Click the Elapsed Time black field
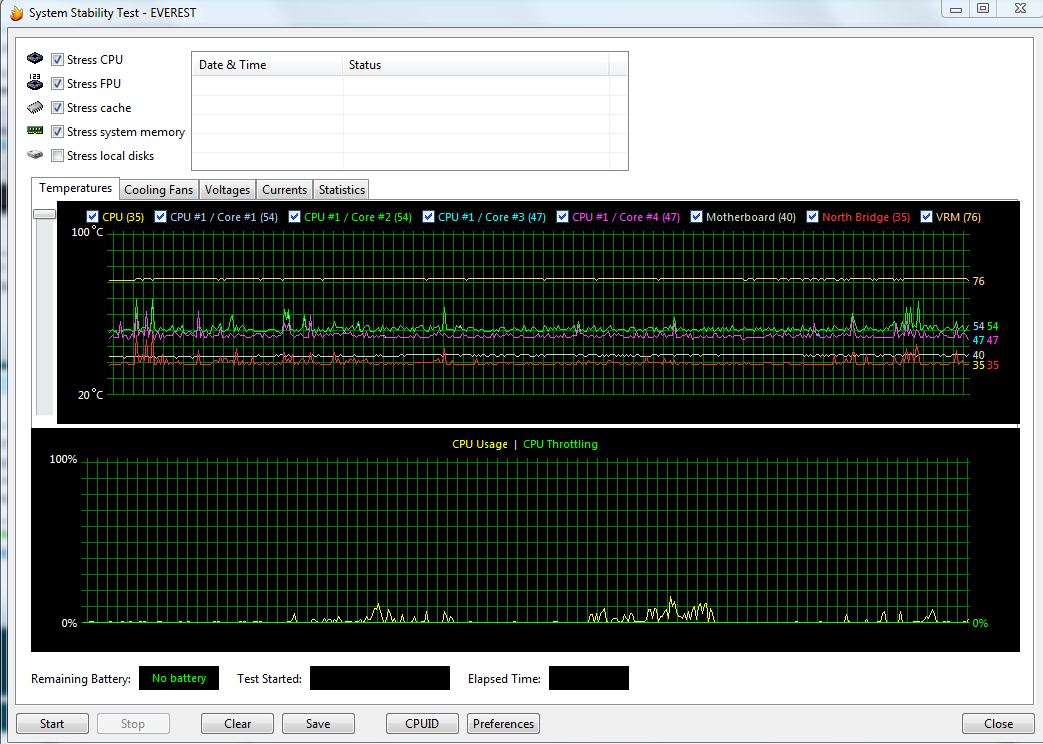 pyautogui.click(x=589, y=678)
